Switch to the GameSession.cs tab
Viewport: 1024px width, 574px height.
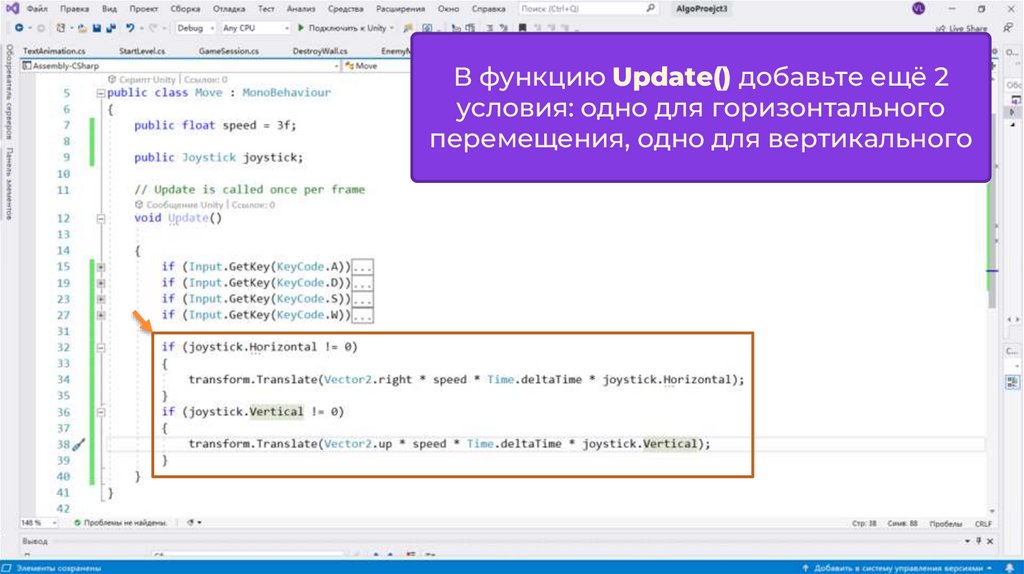228,50
